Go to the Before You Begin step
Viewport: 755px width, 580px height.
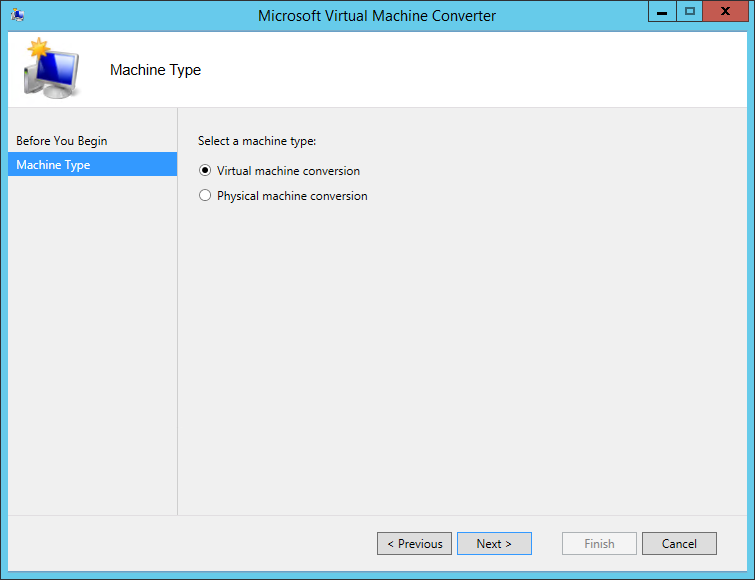click(62, 141)
